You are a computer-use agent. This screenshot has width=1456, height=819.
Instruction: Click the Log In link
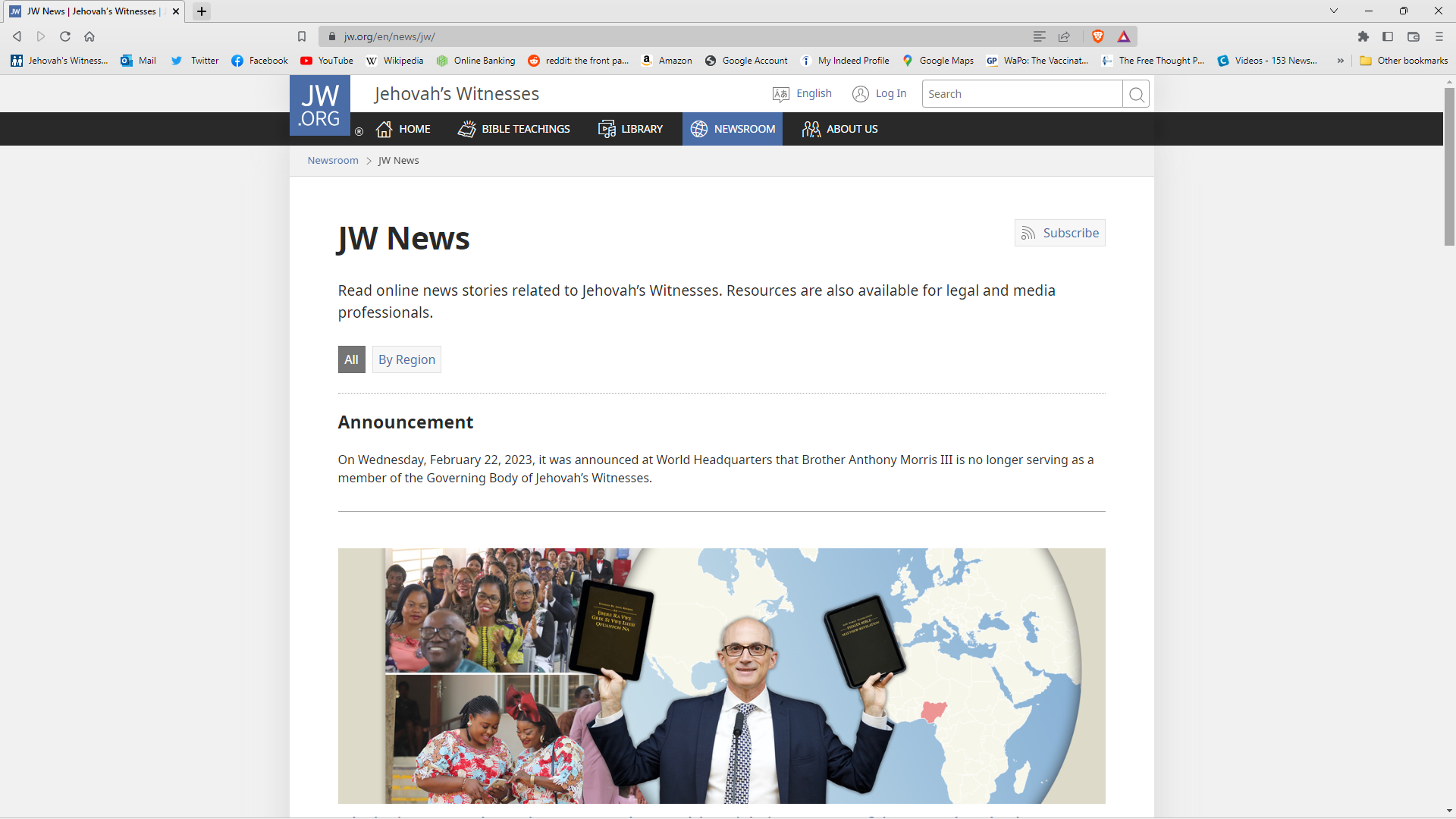coord(880,93)
